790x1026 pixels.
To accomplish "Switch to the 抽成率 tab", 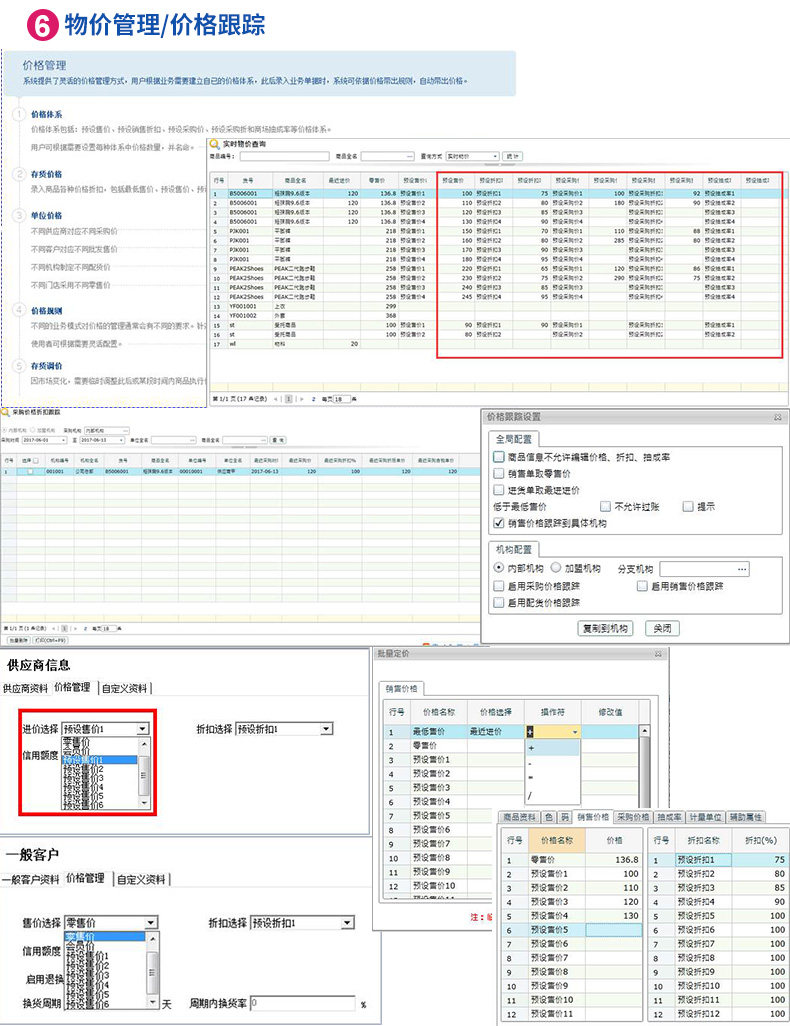I will pos(669,817).
